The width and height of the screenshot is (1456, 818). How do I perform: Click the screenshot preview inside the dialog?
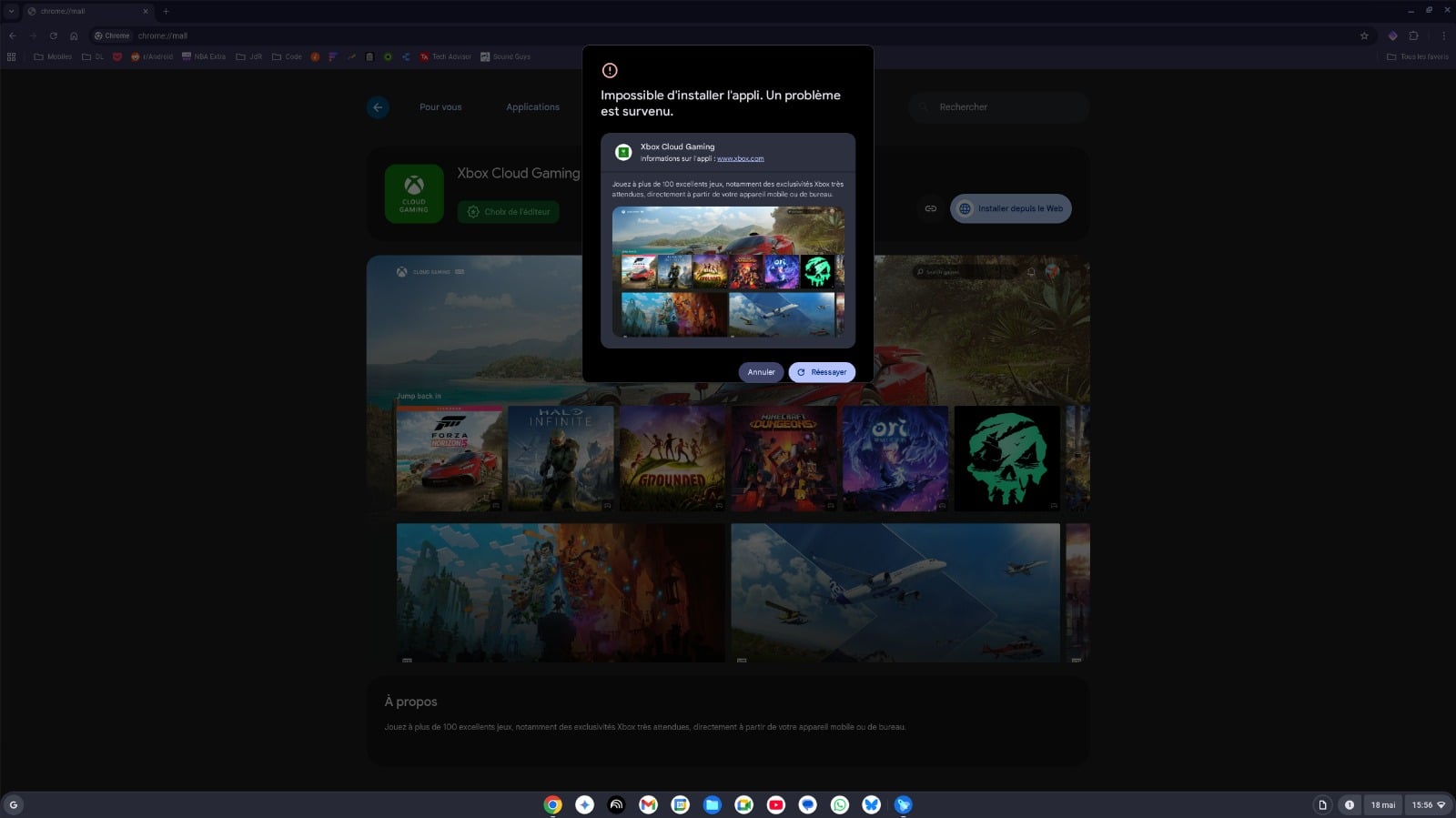[x=728, y=272]
